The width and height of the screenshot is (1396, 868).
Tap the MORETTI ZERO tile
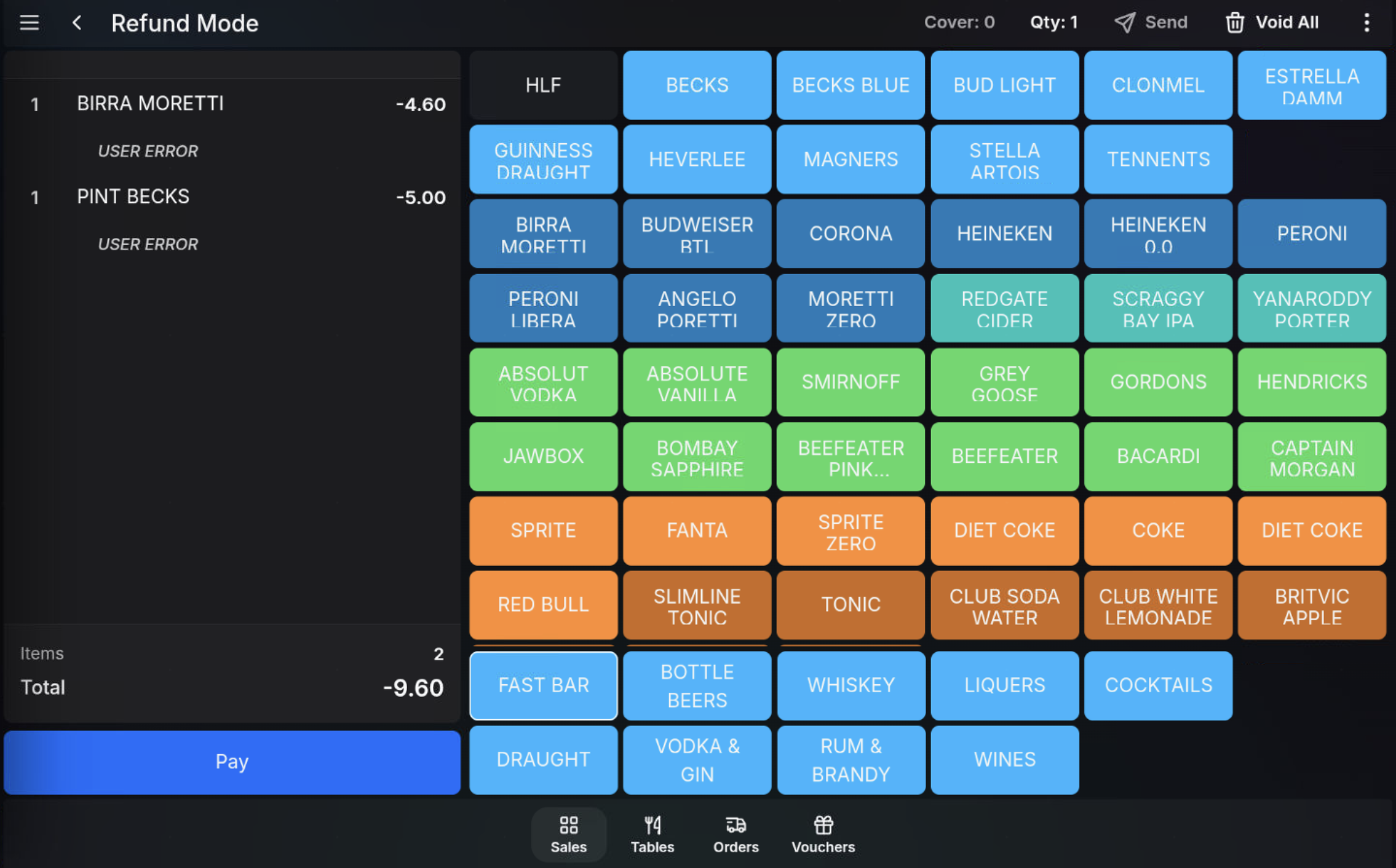click(851, 308)
